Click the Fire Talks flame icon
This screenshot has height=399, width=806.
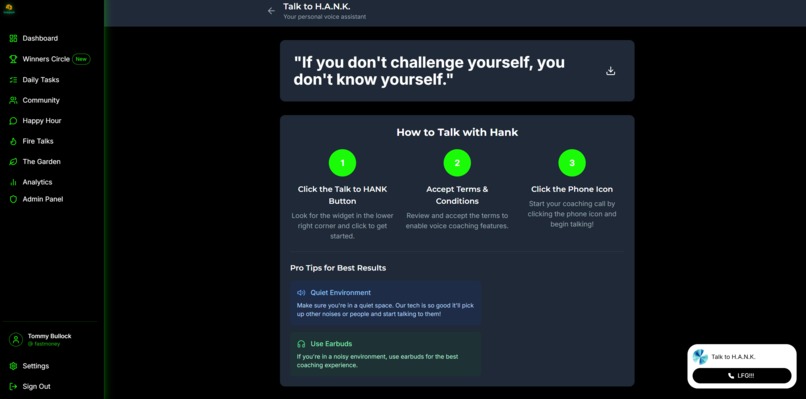(x=13, y=141)
